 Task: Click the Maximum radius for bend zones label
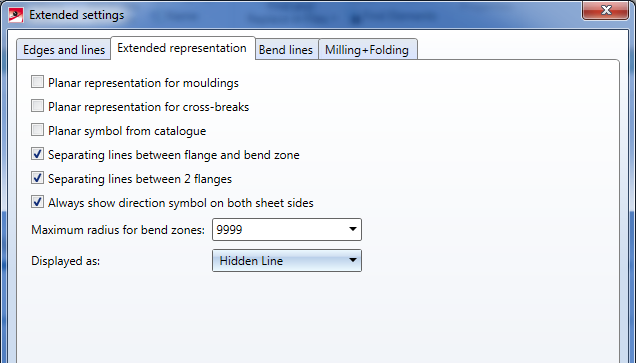[x=118, y=230]
